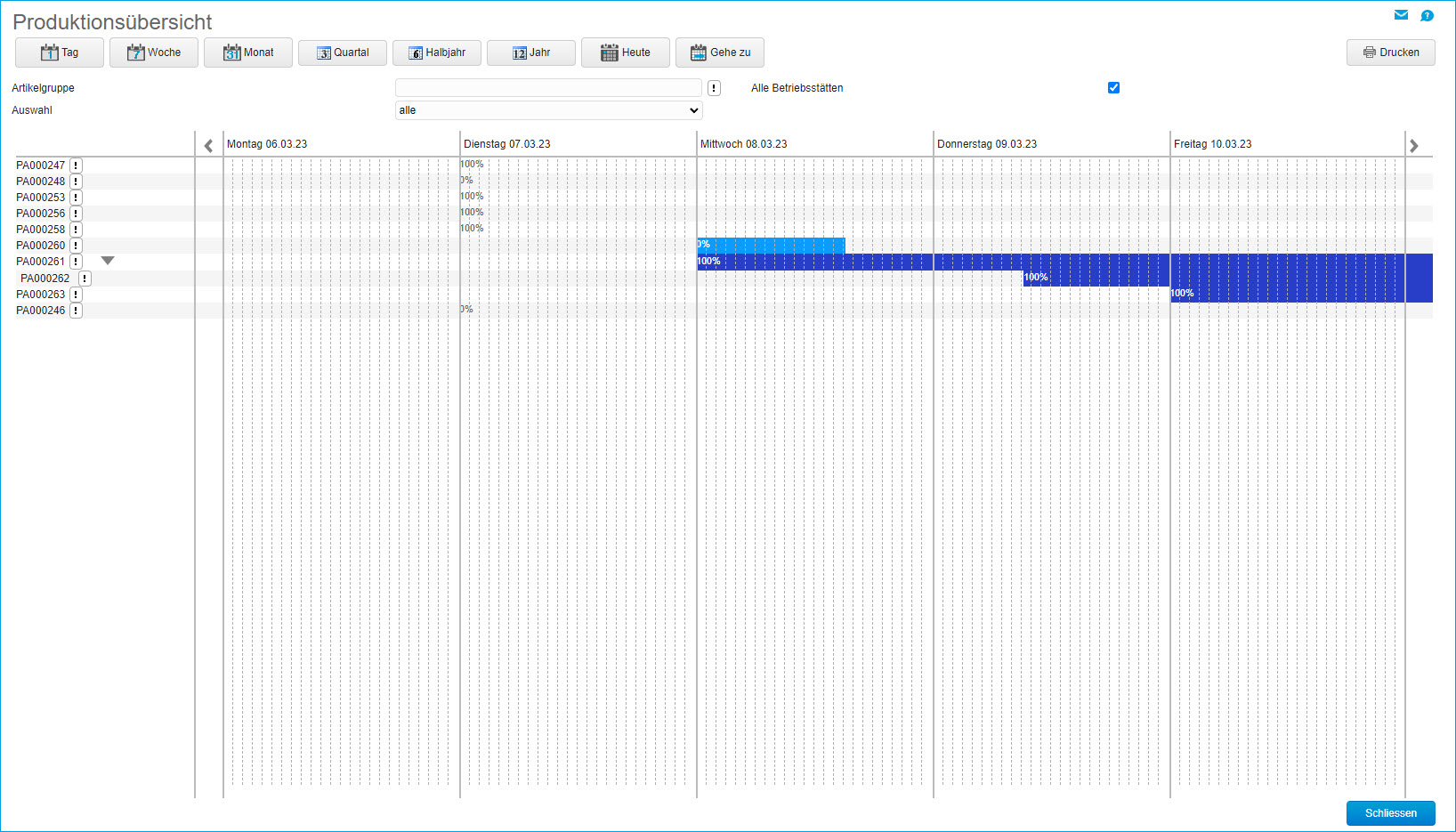Open the help question mark icon
The height and width of the screenshot is (832, 1456).
pos(1427,15)
